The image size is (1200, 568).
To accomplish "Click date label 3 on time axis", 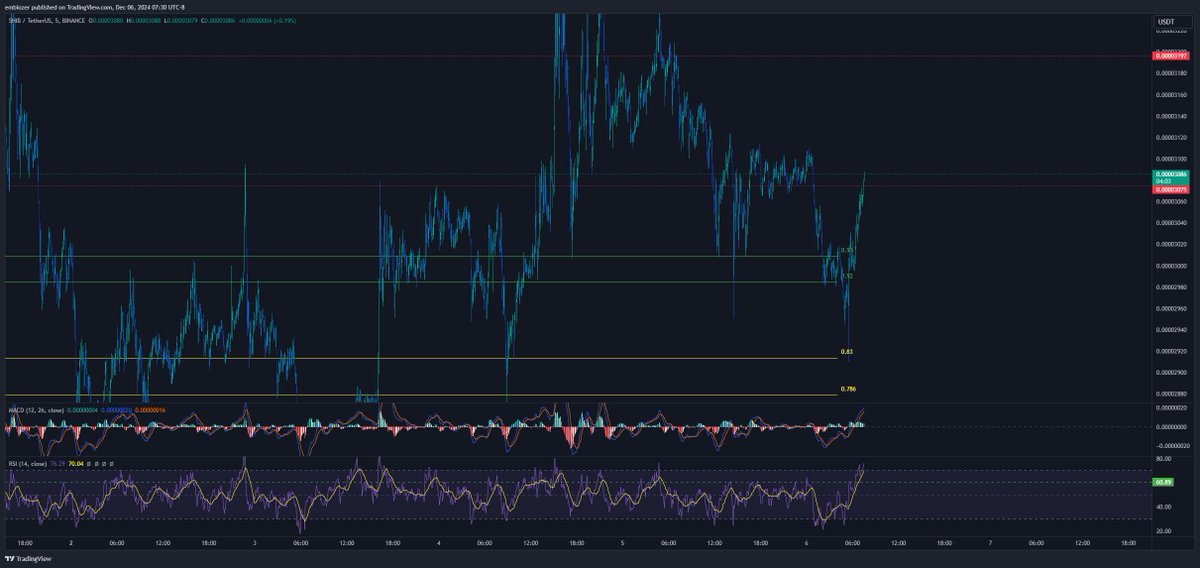I will pyautogui.click(x=255, y=543).
